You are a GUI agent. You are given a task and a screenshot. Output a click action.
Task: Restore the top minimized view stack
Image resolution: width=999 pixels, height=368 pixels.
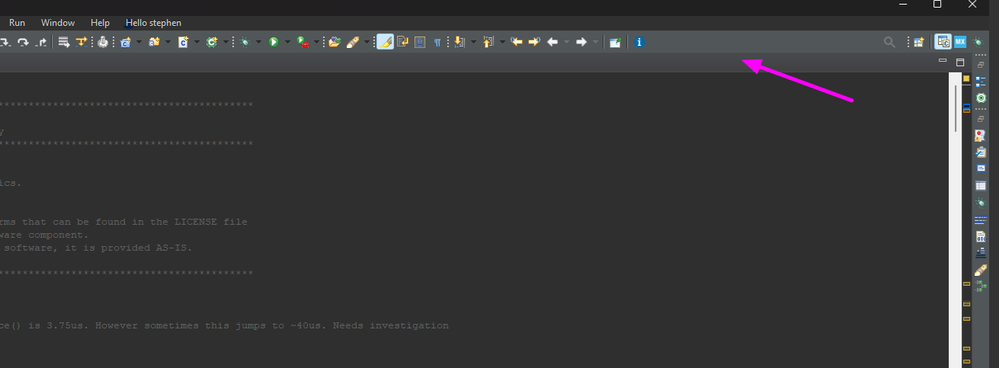[981, 64]
